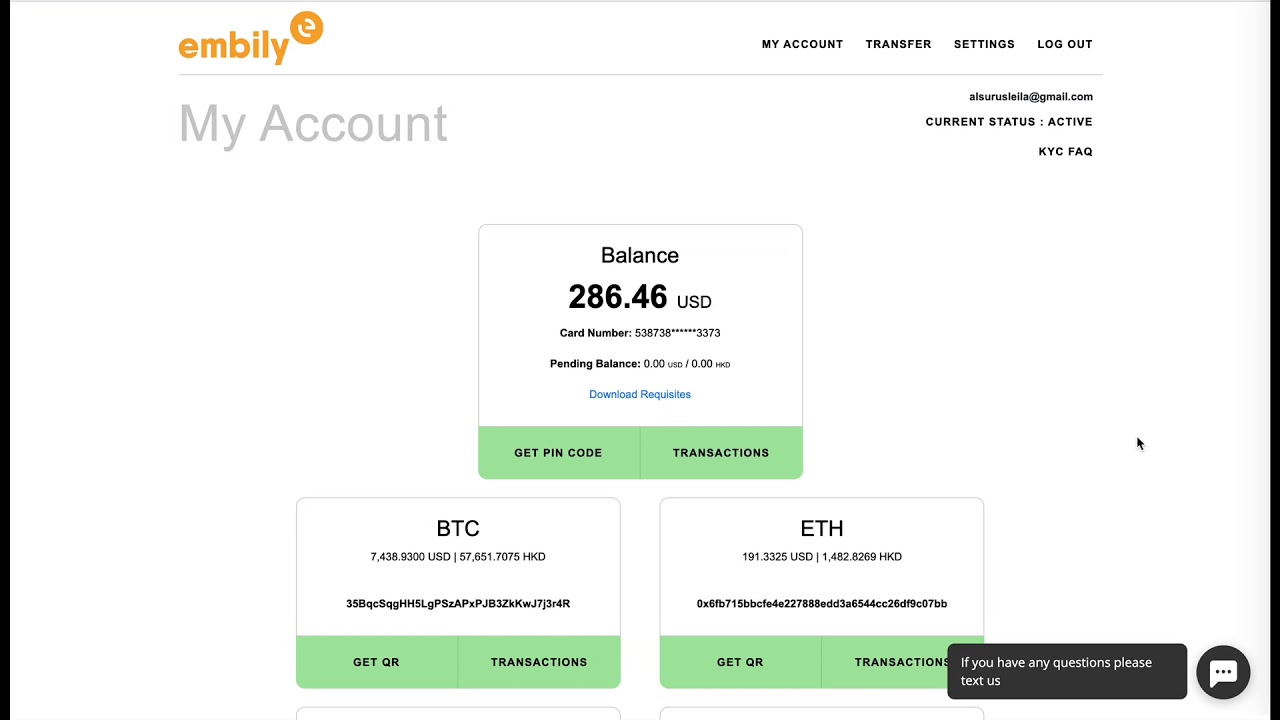1280x720 pixels.
Task: Open BTC wallet Transactions
Action: tap(539, 662)
